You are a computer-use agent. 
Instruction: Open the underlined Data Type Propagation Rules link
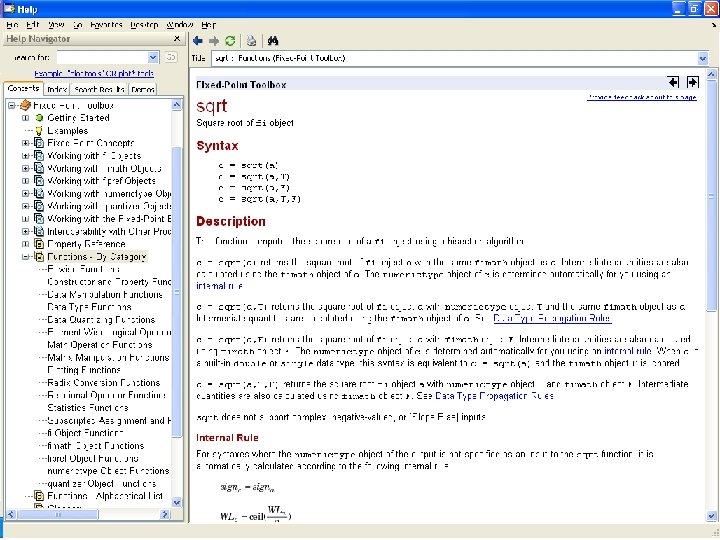click(x=552, y=318)
